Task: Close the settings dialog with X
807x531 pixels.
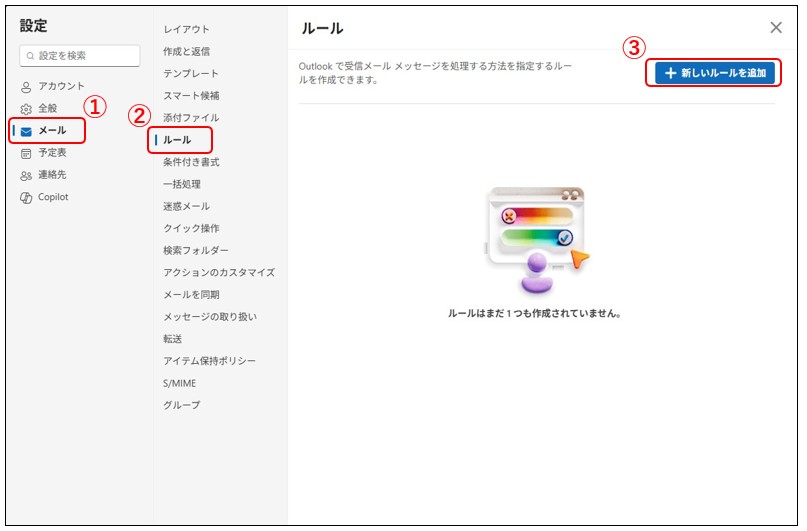Action: (x=776, y=28)
